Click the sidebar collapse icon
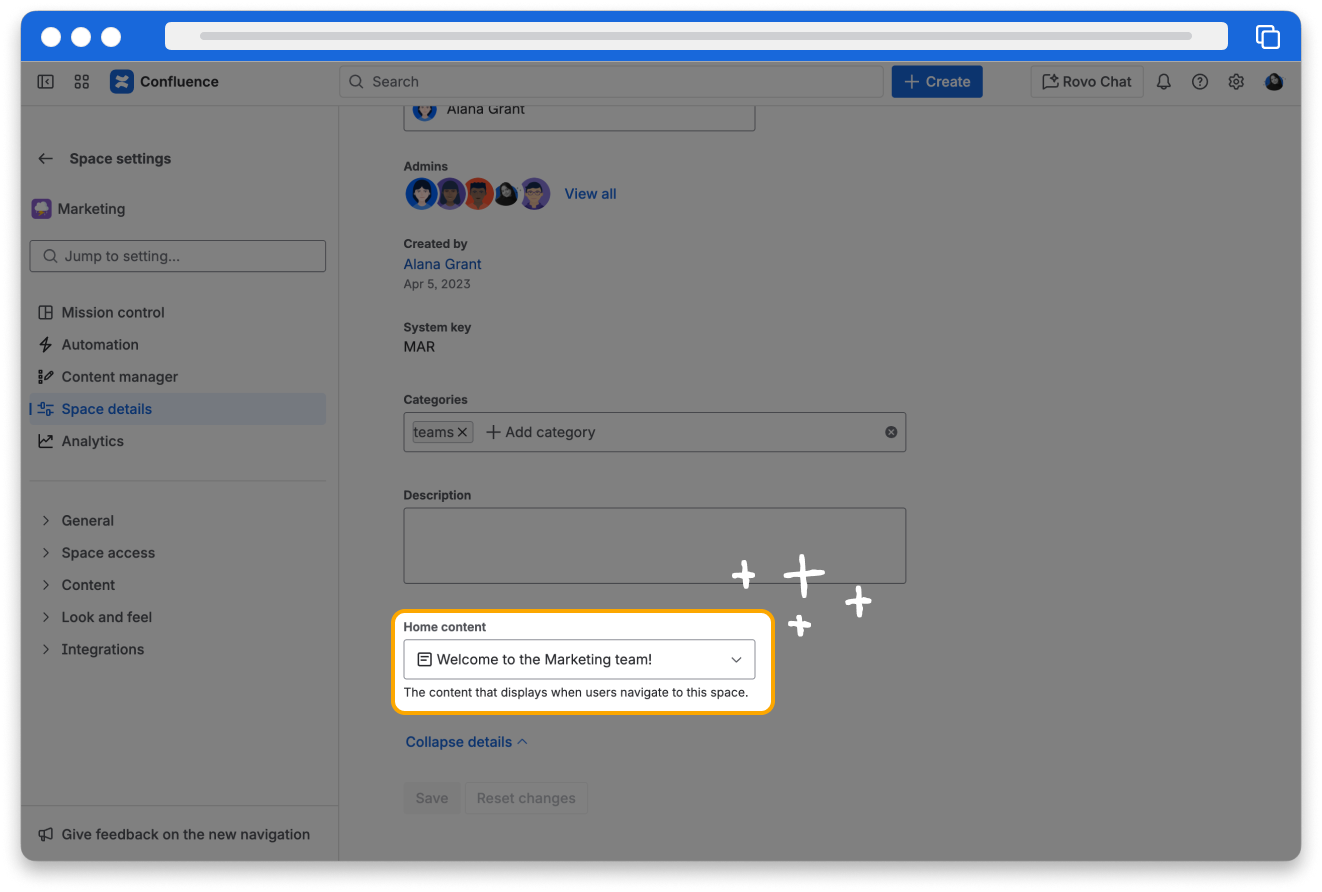 45,82
